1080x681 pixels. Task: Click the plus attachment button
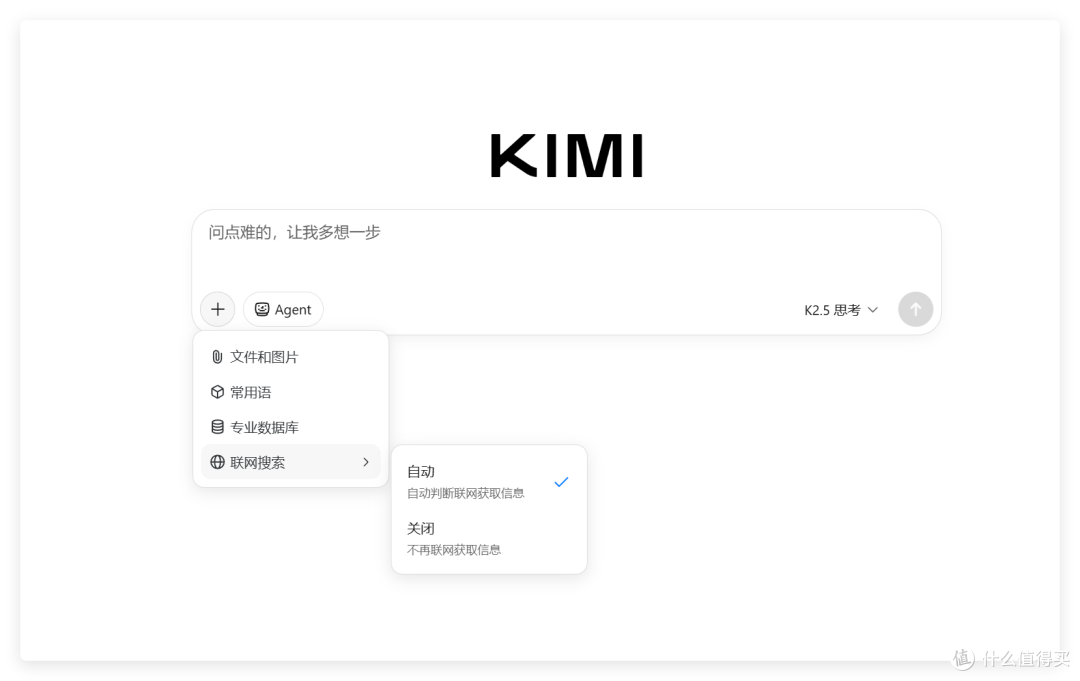point(218,309)
